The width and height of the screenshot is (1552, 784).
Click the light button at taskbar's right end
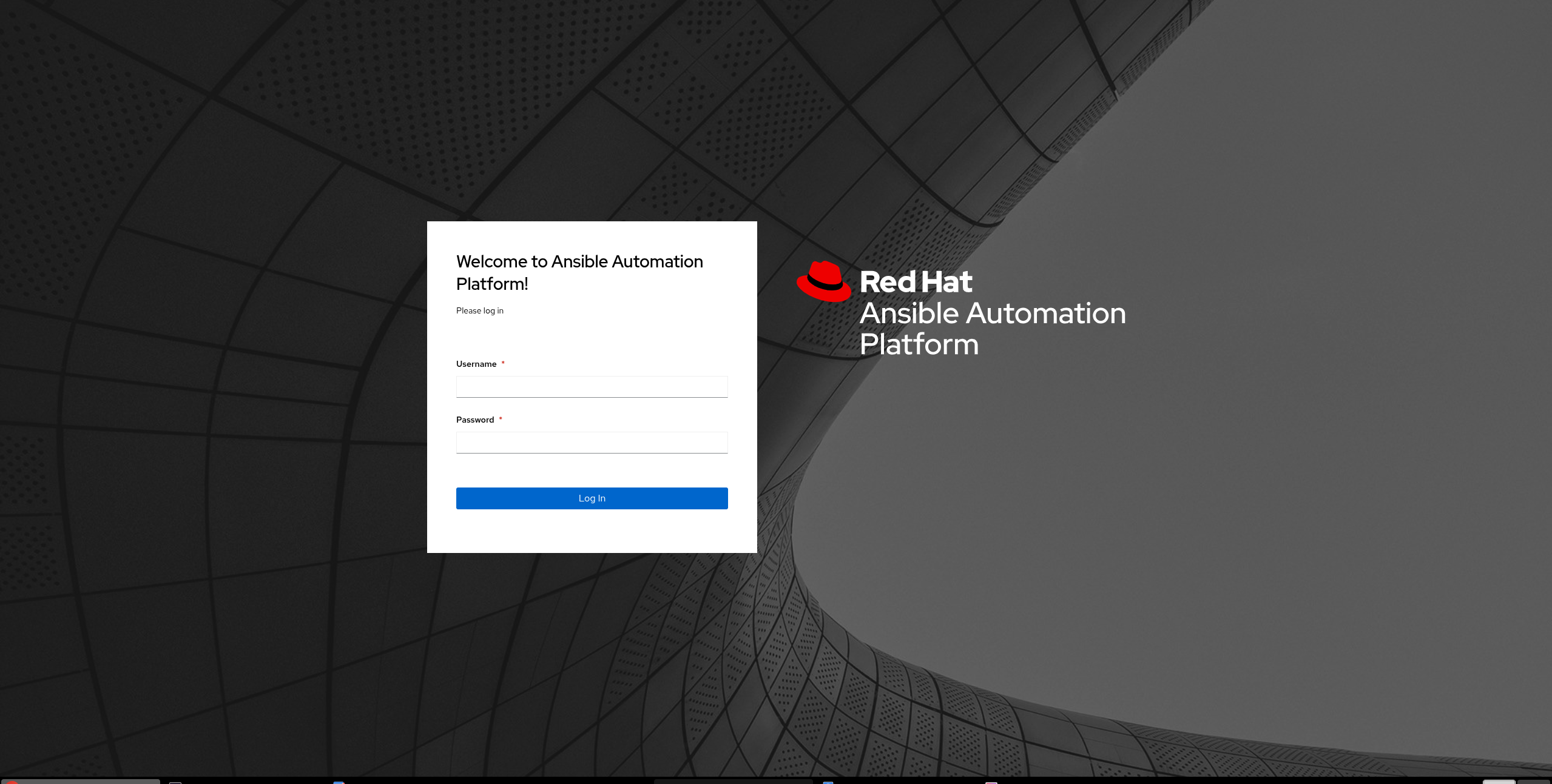point(1499,782)
